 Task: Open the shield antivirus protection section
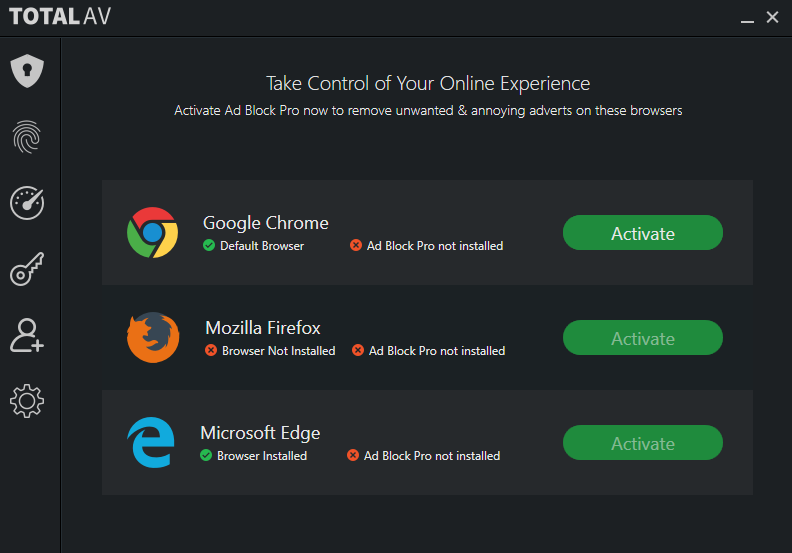point(27,71)
